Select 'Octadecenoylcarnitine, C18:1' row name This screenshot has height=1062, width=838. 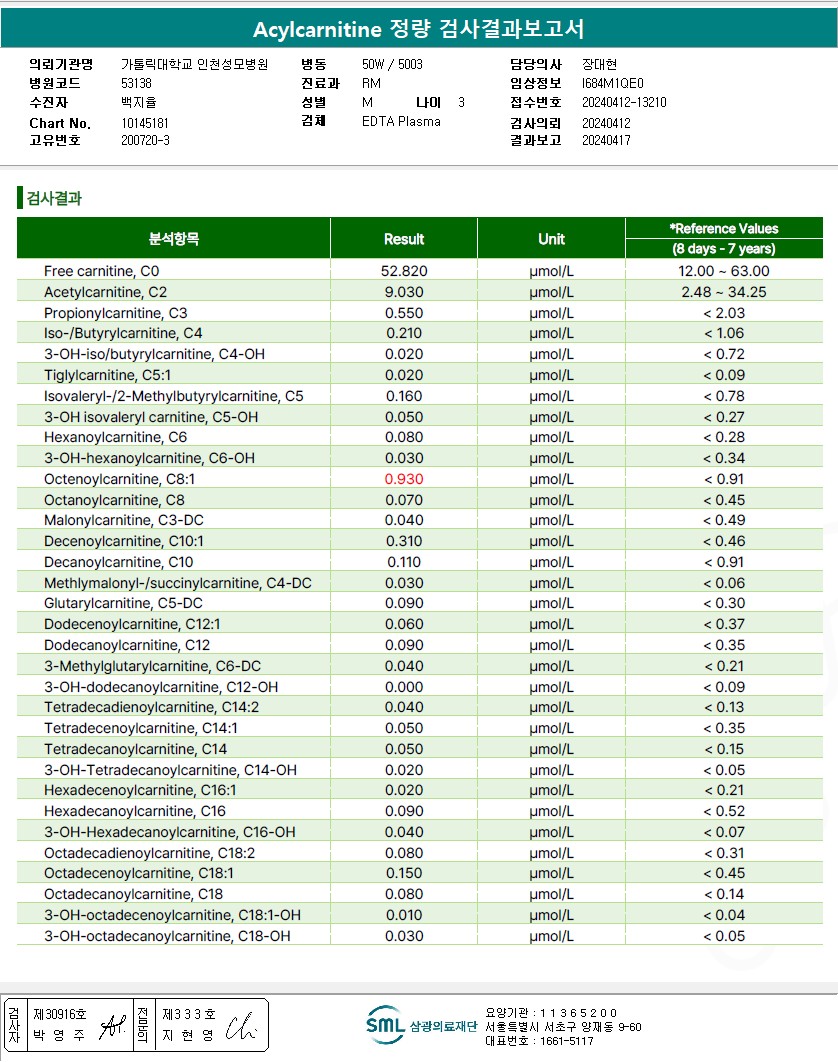click(139, 874)
